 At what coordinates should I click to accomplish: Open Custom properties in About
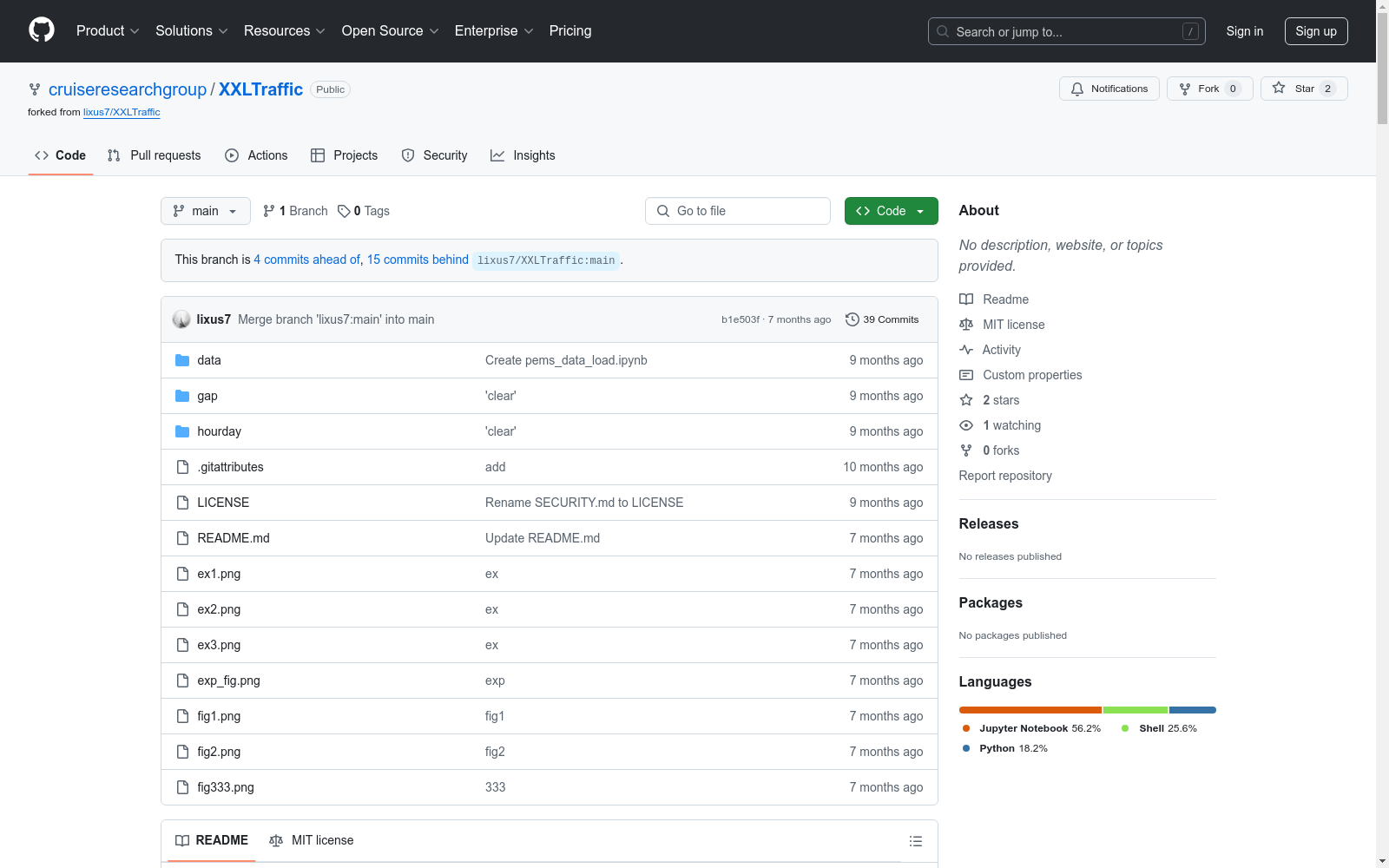point(1021,375)
